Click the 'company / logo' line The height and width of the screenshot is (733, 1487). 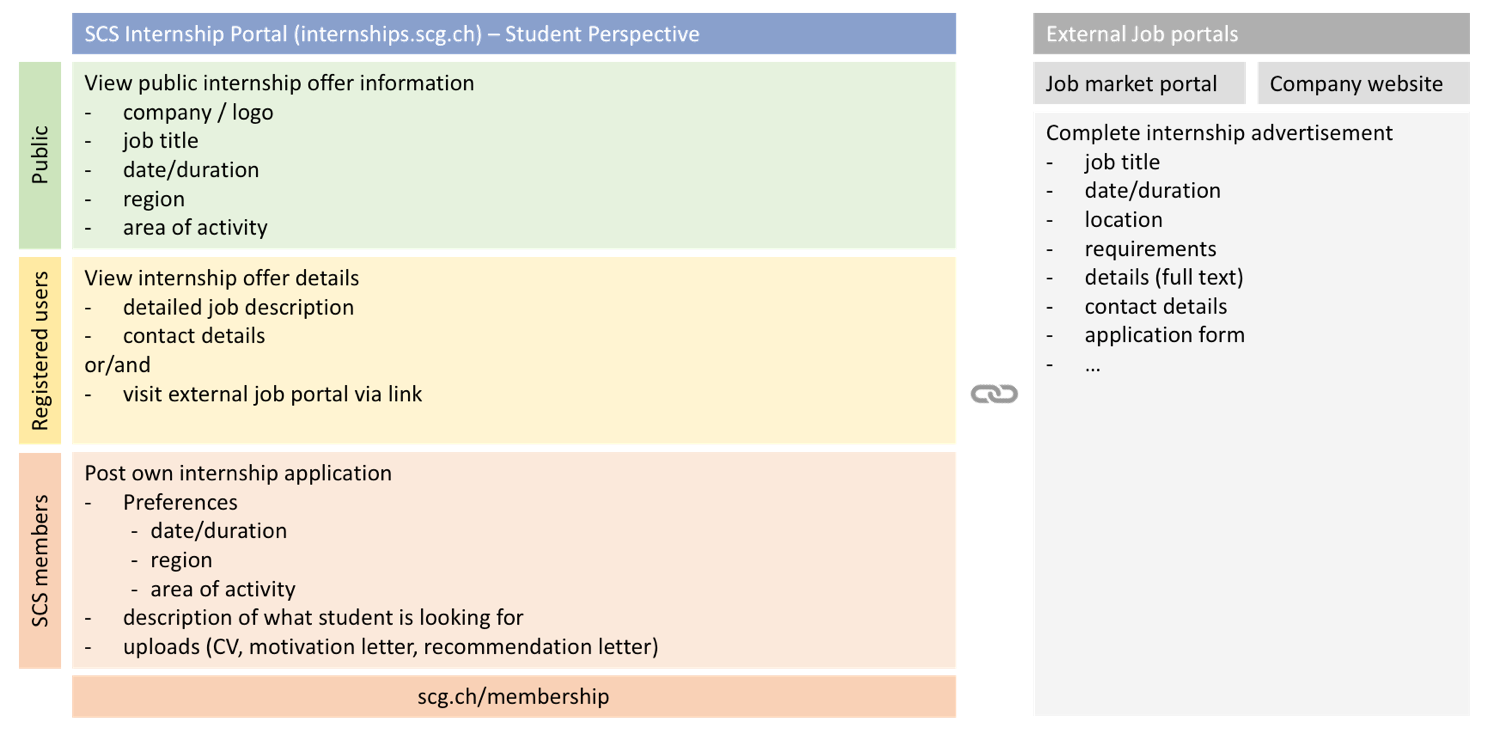(198, 112)
